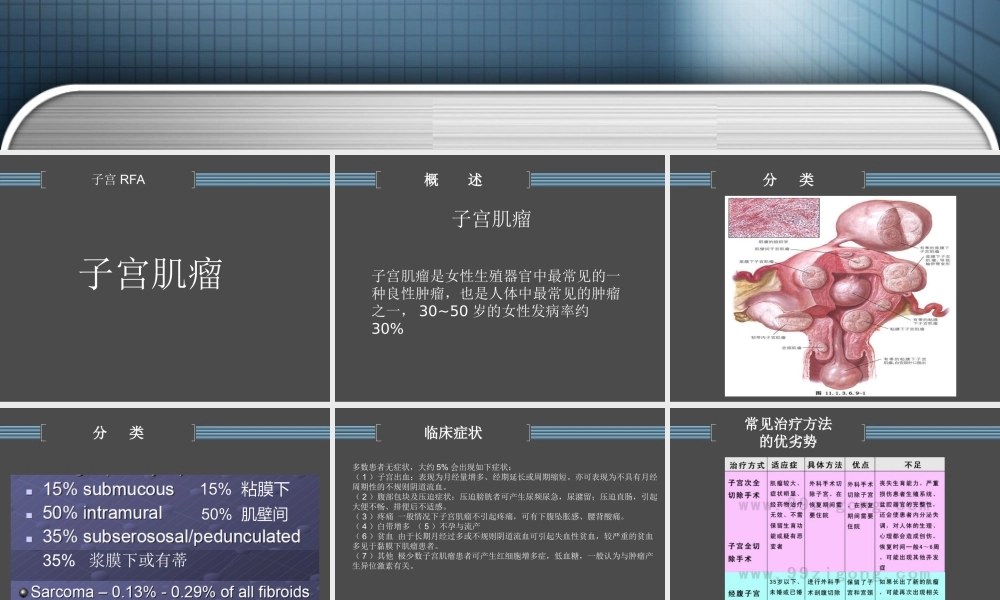This screenshot has width=1000, height=600.
Task: Click the "不足" column header in treatment table
Action: tap(913, 463)
